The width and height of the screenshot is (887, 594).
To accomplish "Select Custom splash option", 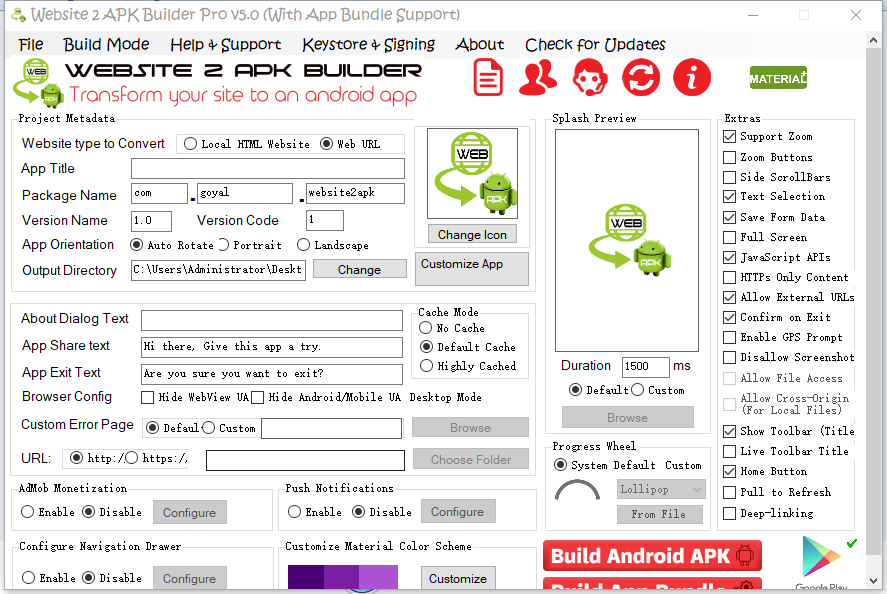I will [x=638, y=390].
